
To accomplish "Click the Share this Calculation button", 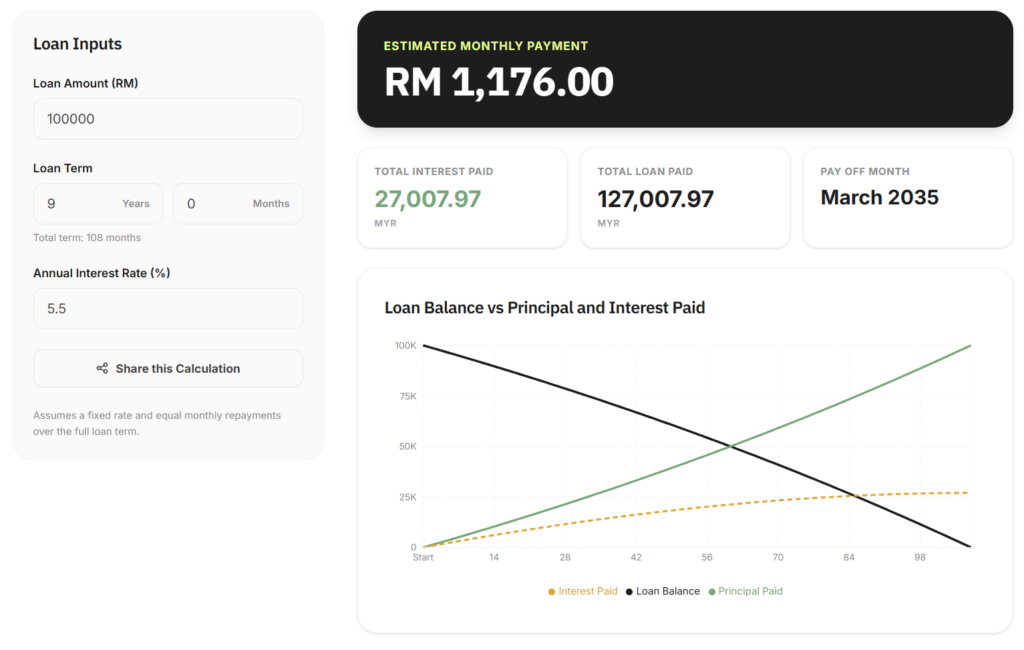I will click(x=168, y=368).
